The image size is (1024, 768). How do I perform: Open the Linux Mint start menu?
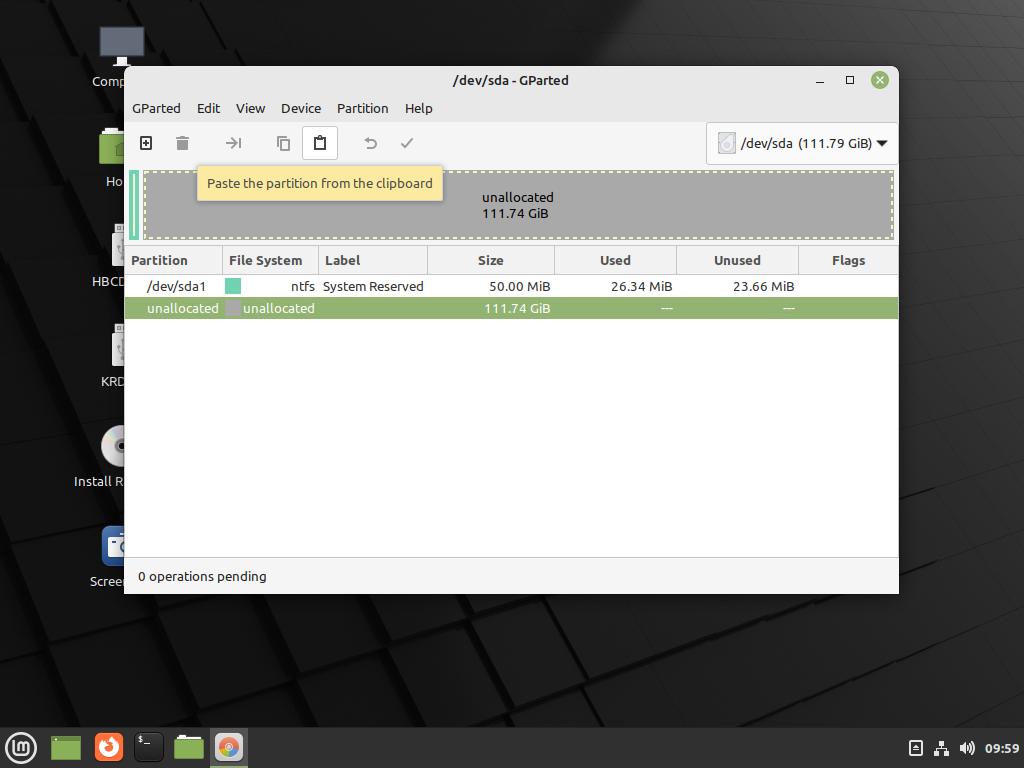pyautogui.click(x=21, y=746)
